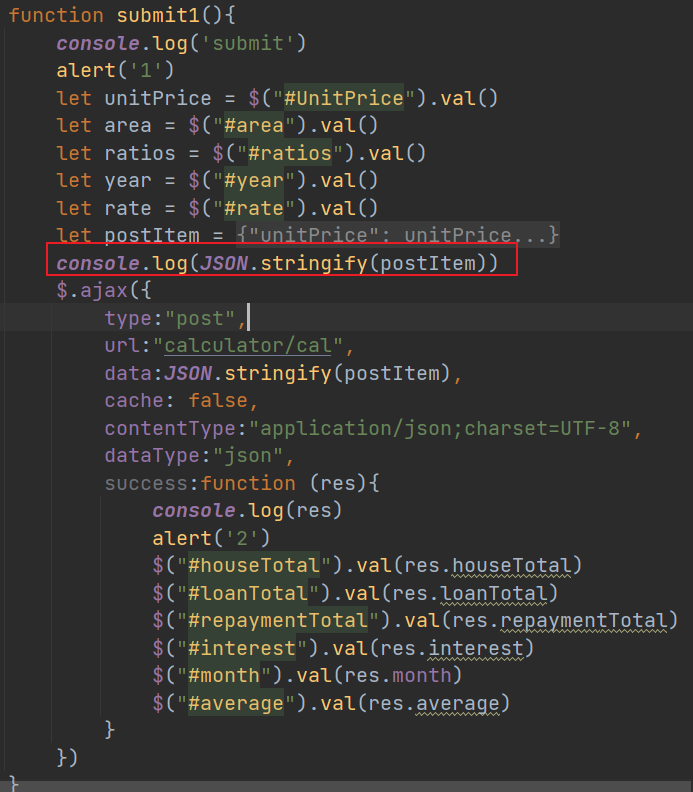Click the submit1 function name
Image resolution: width=693 pixels, height=792 pixels.
(x=159, y=15)
